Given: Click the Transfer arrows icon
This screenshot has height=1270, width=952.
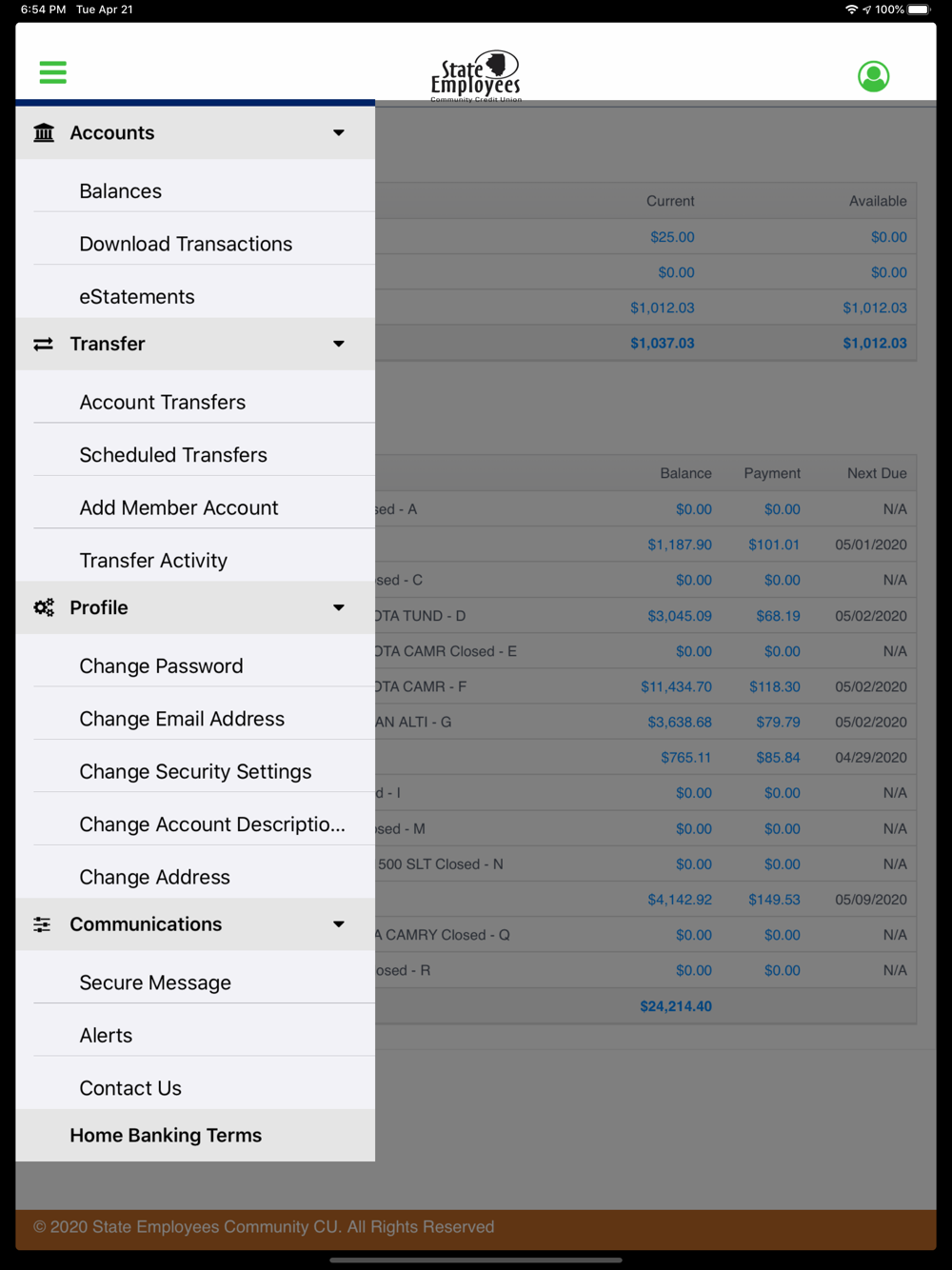Looking at the screenshot, I should point(44,344).
